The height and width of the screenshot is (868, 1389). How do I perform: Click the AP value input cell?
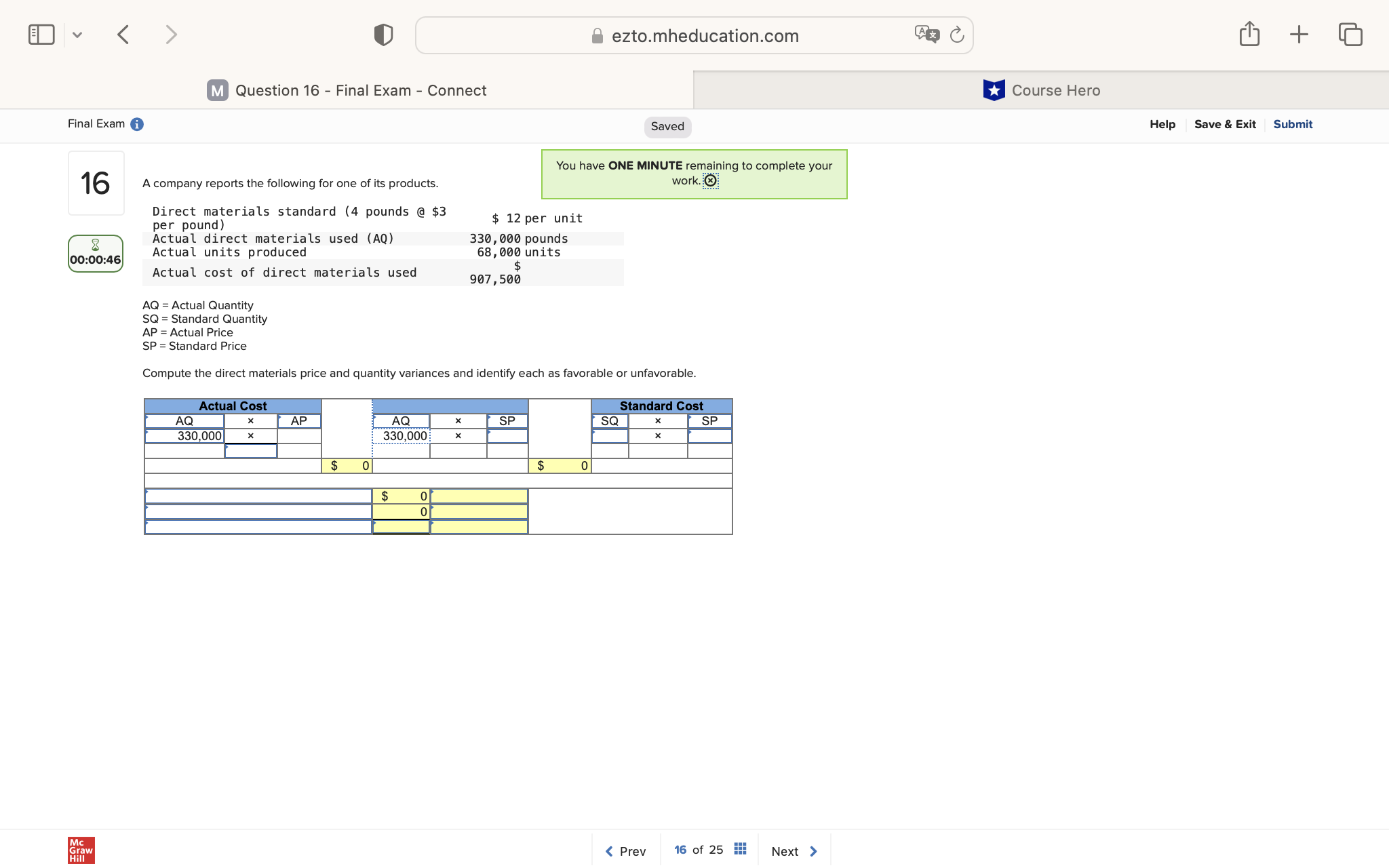[299, 436]
